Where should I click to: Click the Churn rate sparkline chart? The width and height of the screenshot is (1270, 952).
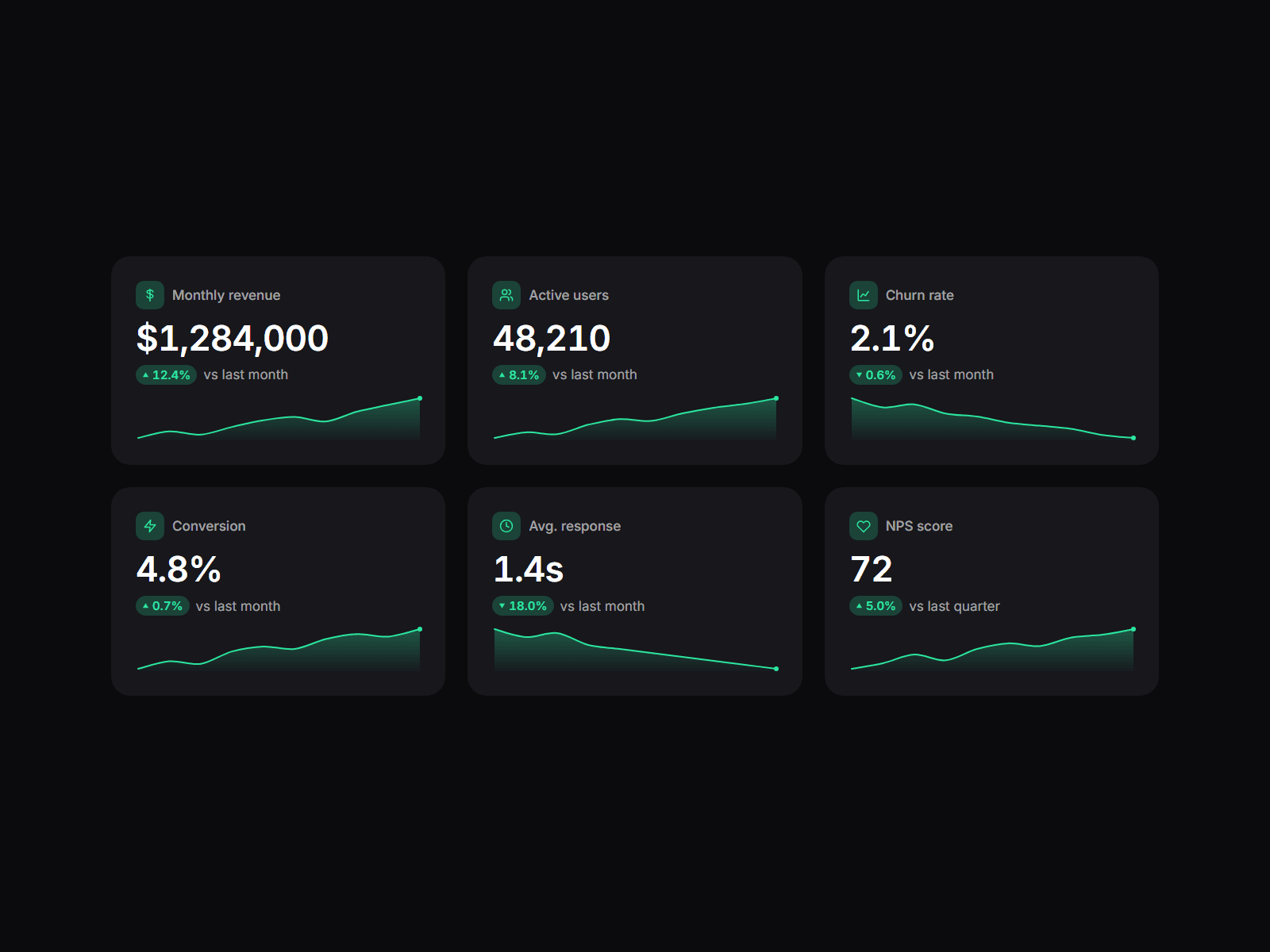tap(992, 418)
